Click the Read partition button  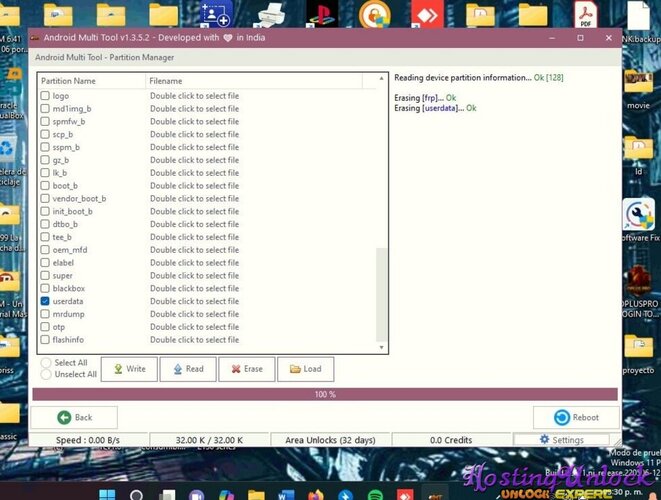187,369
